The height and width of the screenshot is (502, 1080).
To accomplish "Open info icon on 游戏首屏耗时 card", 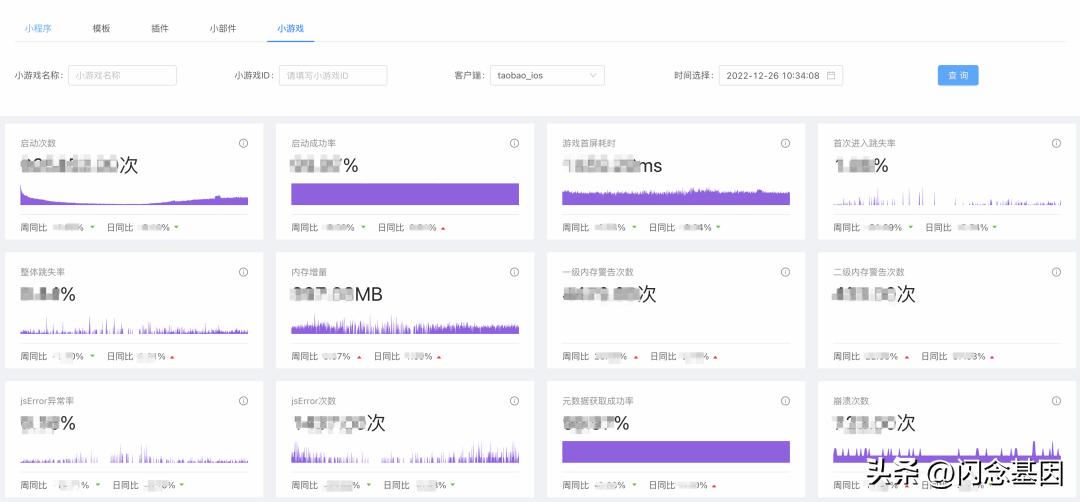I will tap(785, 143).
